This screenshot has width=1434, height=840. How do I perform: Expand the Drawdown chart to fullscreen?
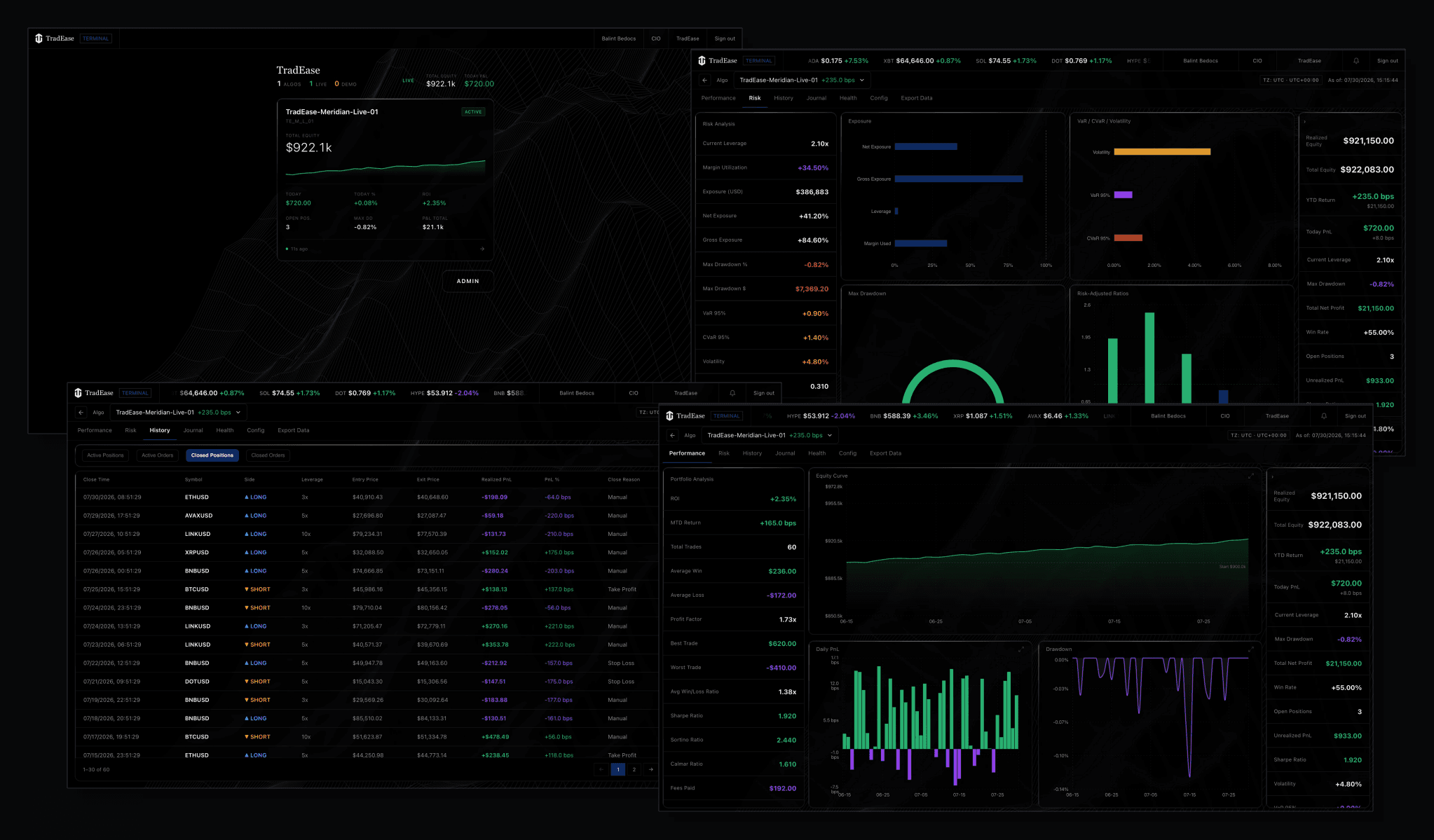[x=1251, y=649]
